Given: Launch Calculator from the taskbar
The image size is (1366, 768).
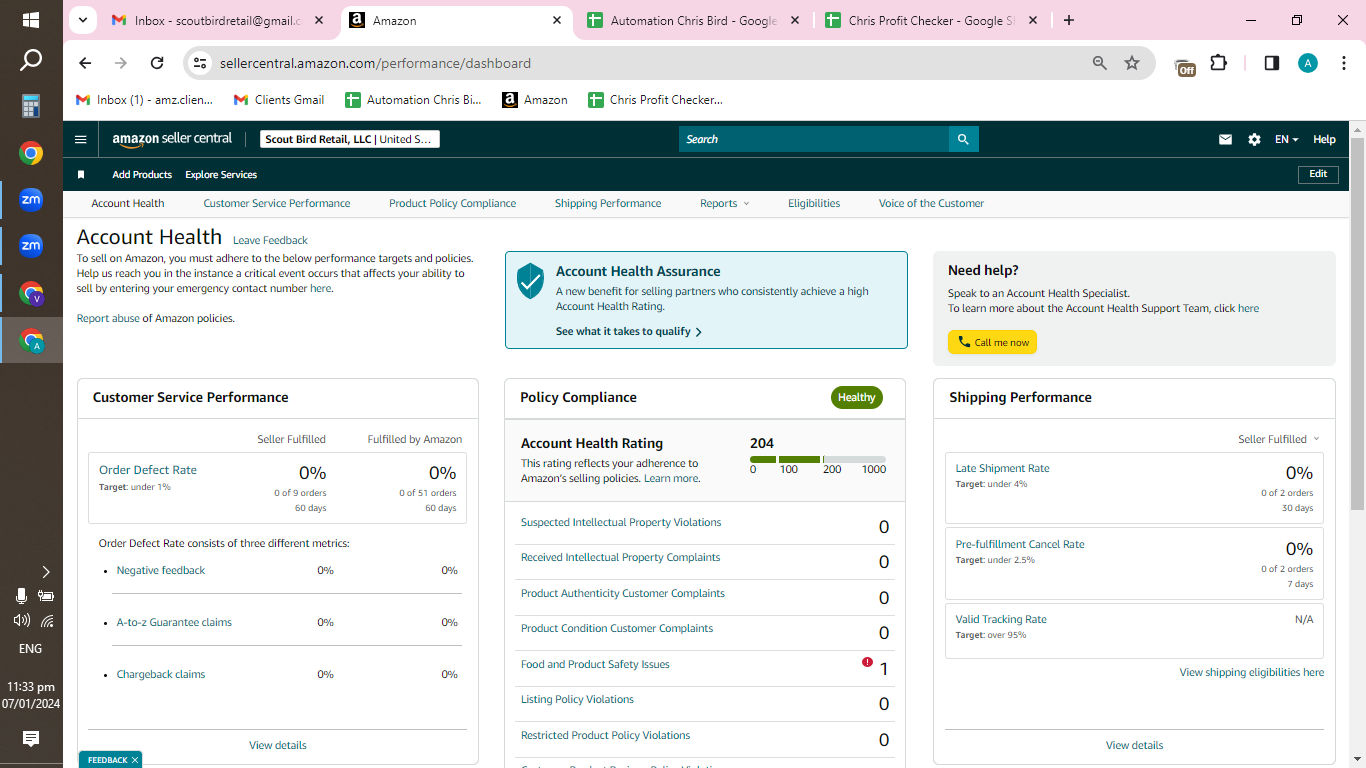Looking at the screenshot, I should click(x=31, y=106).
